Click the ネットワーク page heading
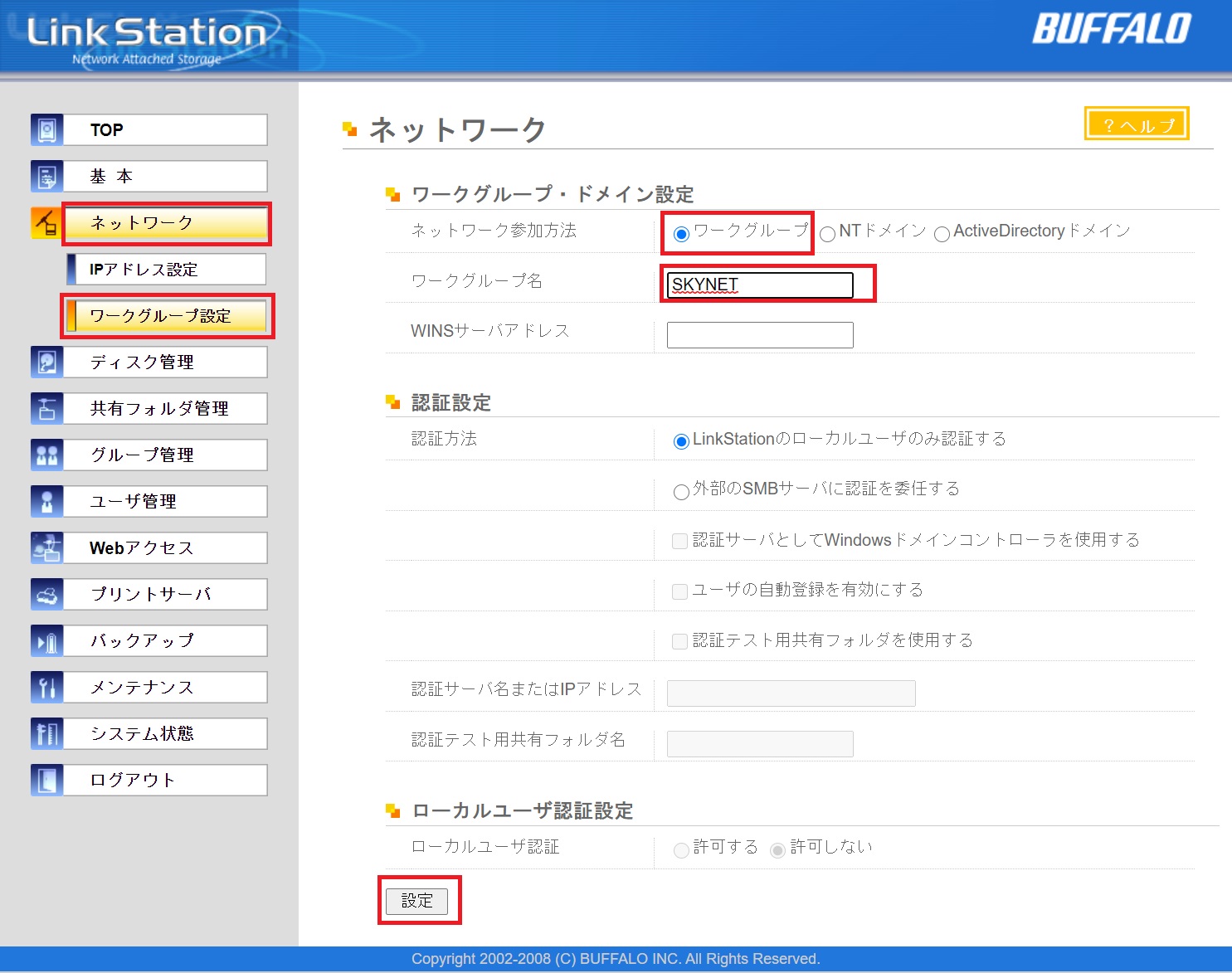Screen dimensions: 1232x973 click(458, 129)
